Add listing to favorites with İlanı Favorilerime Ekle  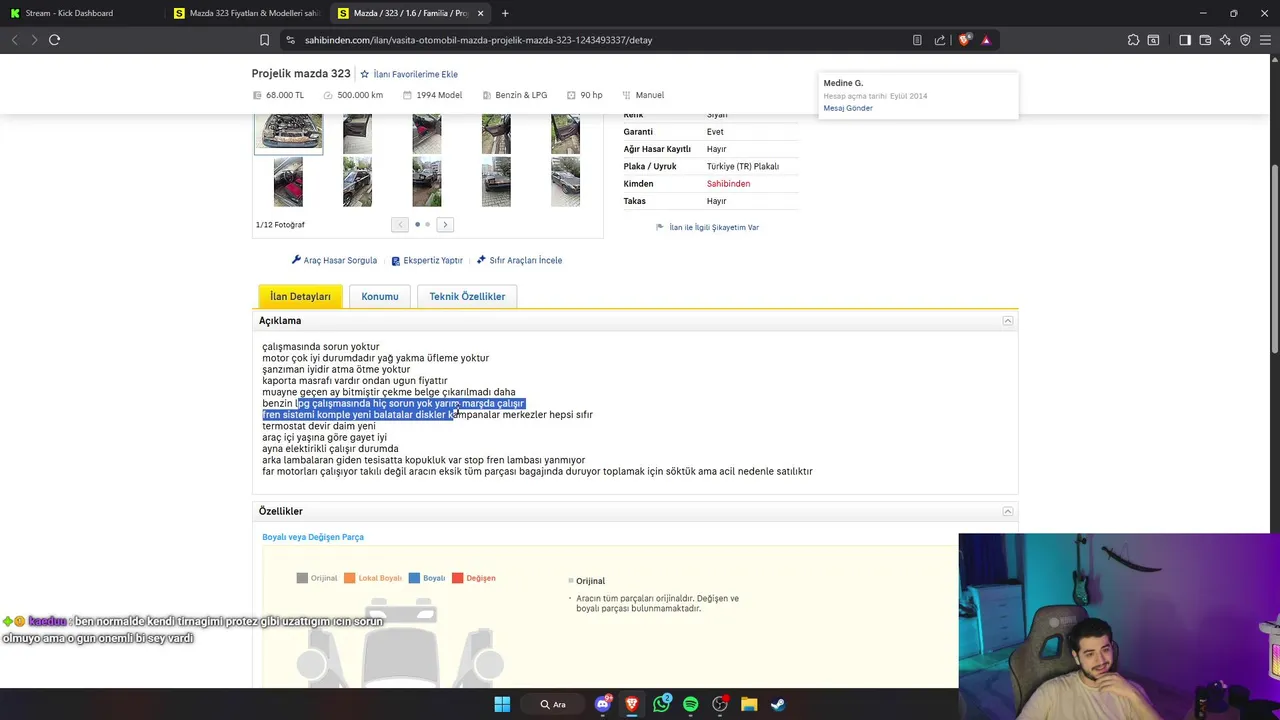point(409,74)
